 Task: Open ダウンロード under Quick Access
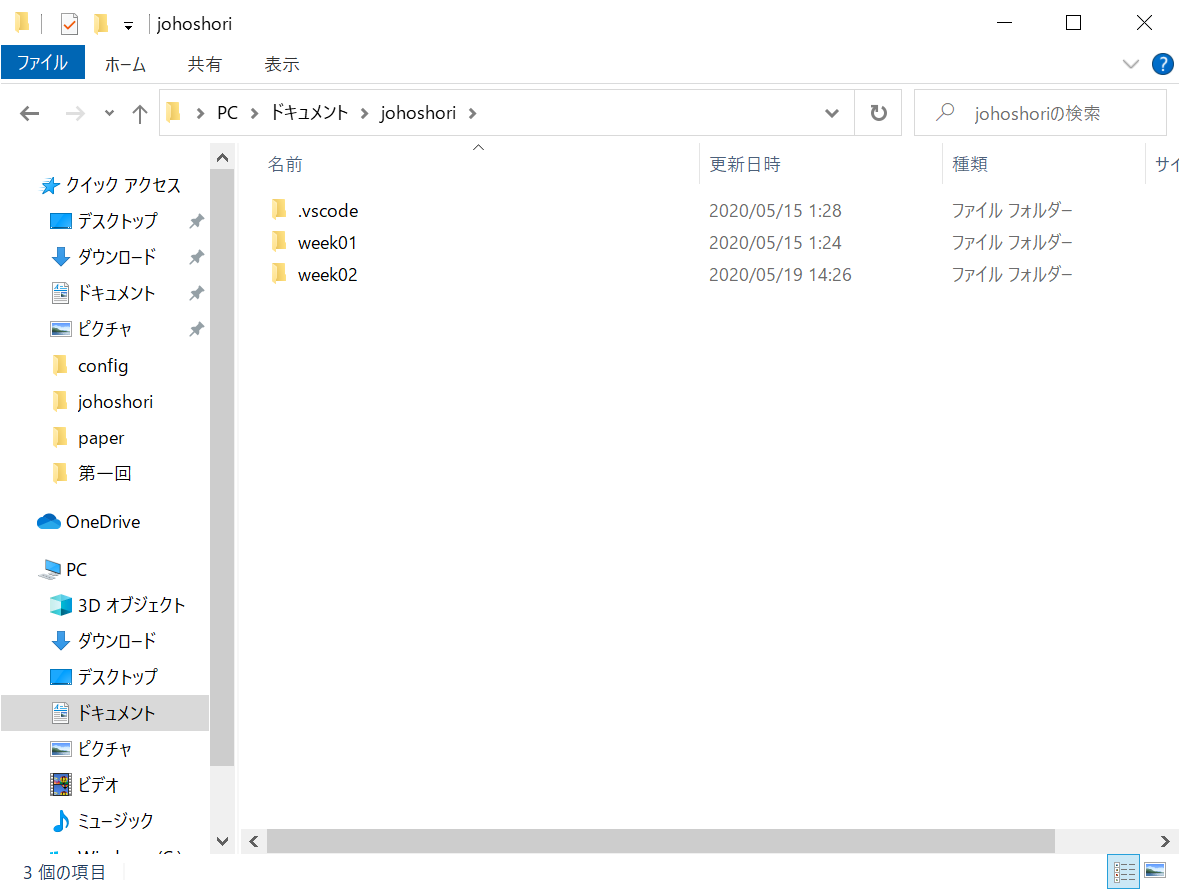(117, 257)
